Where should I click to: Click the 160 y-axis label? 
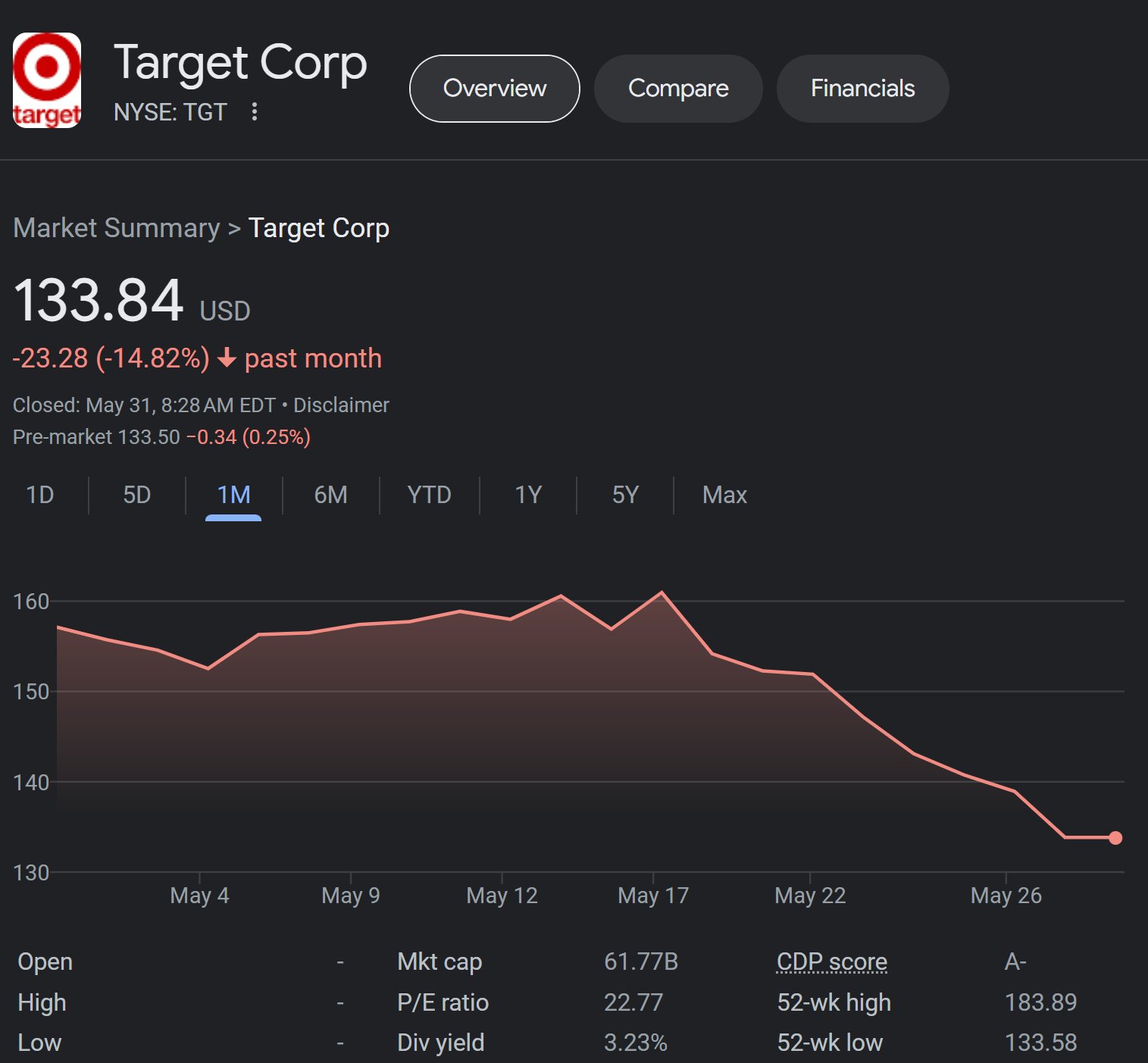(31, 602)
